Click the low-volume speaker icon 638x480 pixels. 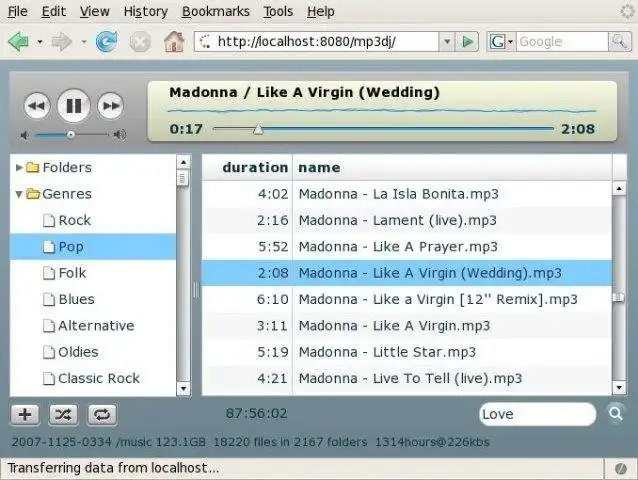[x=25, y=135]
